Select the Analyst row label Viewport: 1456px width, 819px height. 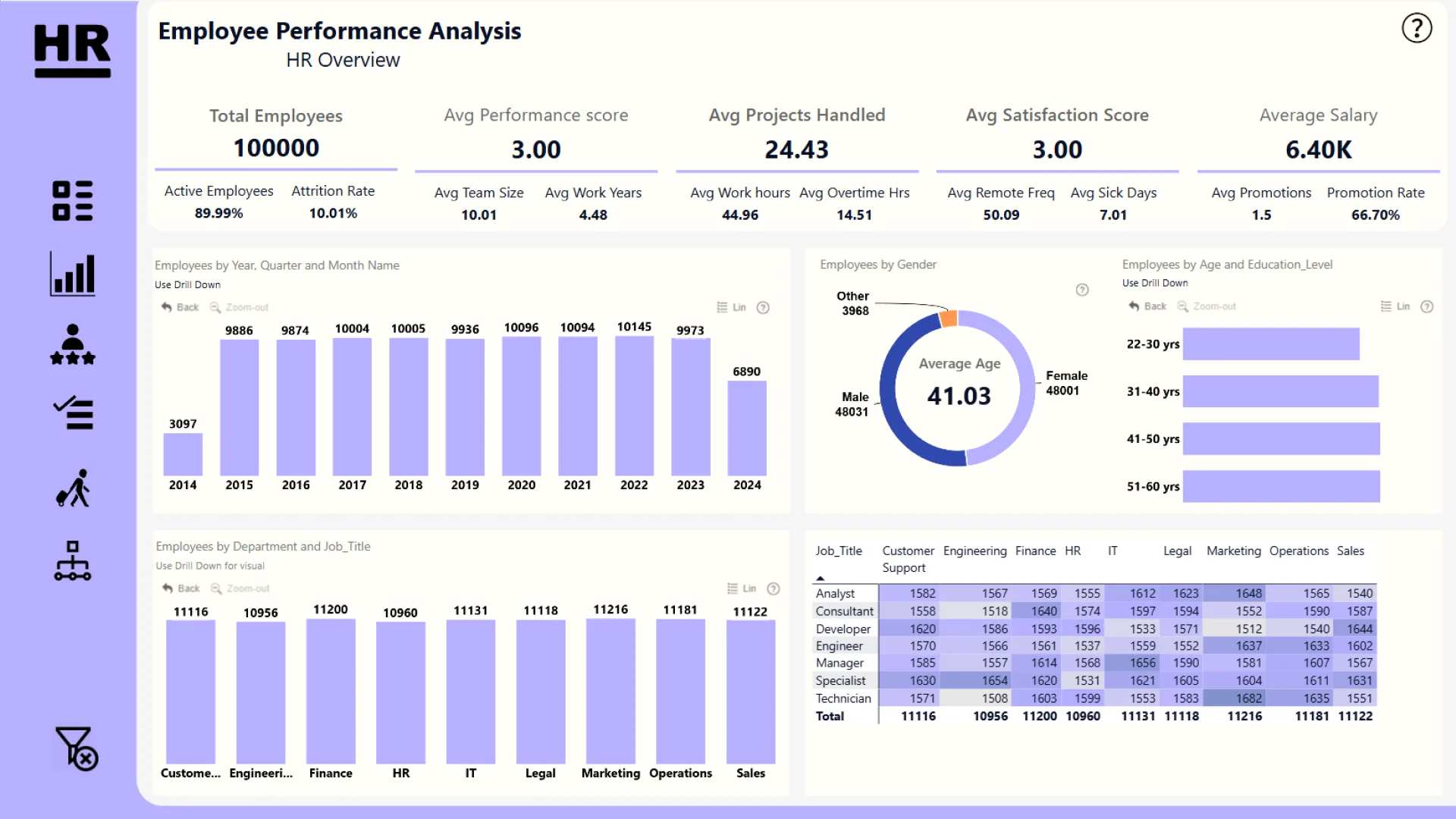tap(835, 594)
